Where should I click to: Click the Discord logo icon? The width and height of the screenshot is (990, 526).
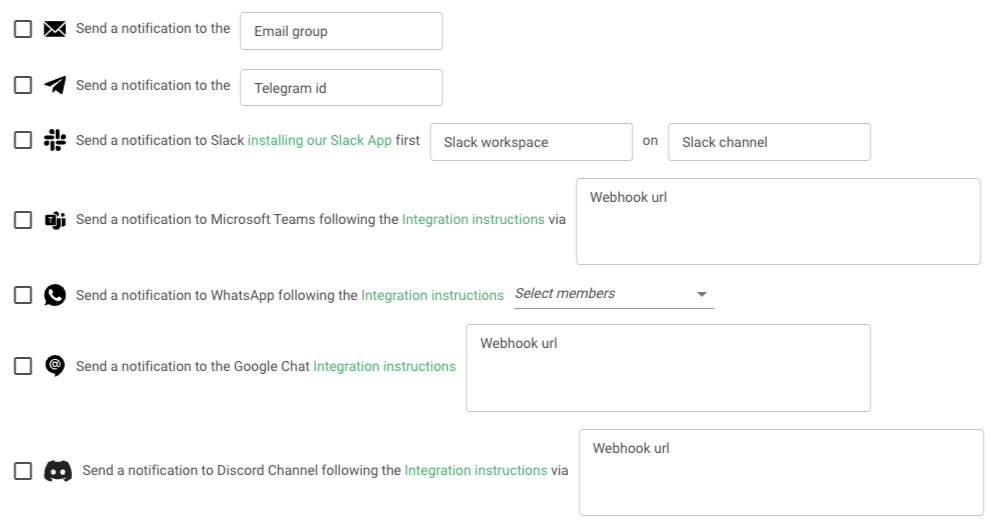pos(57,470)
